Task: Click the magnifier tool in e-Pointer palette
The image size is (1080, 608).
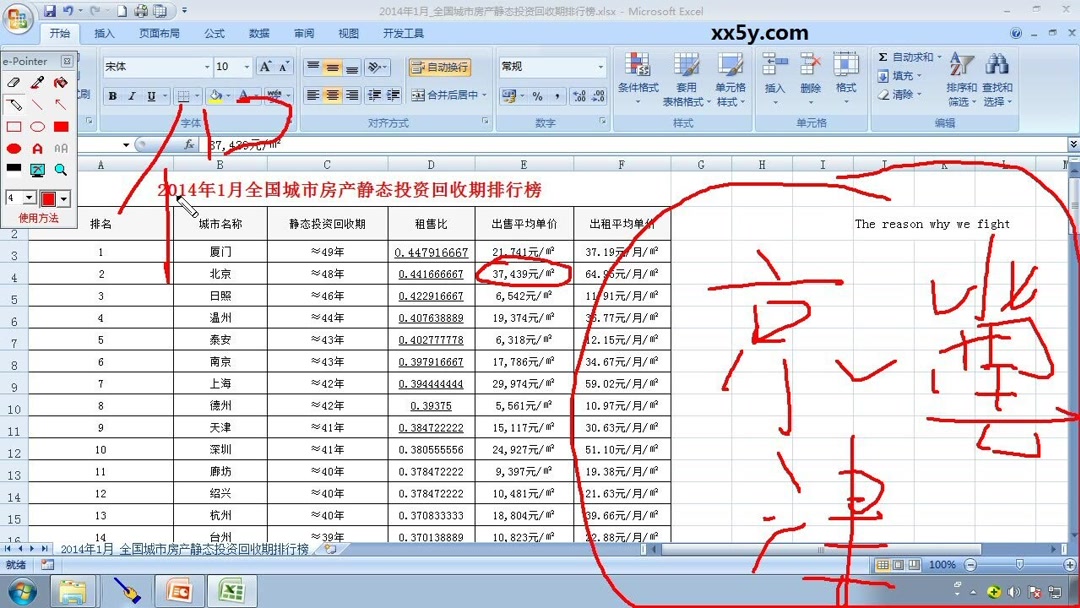Action: click(60, 168)
